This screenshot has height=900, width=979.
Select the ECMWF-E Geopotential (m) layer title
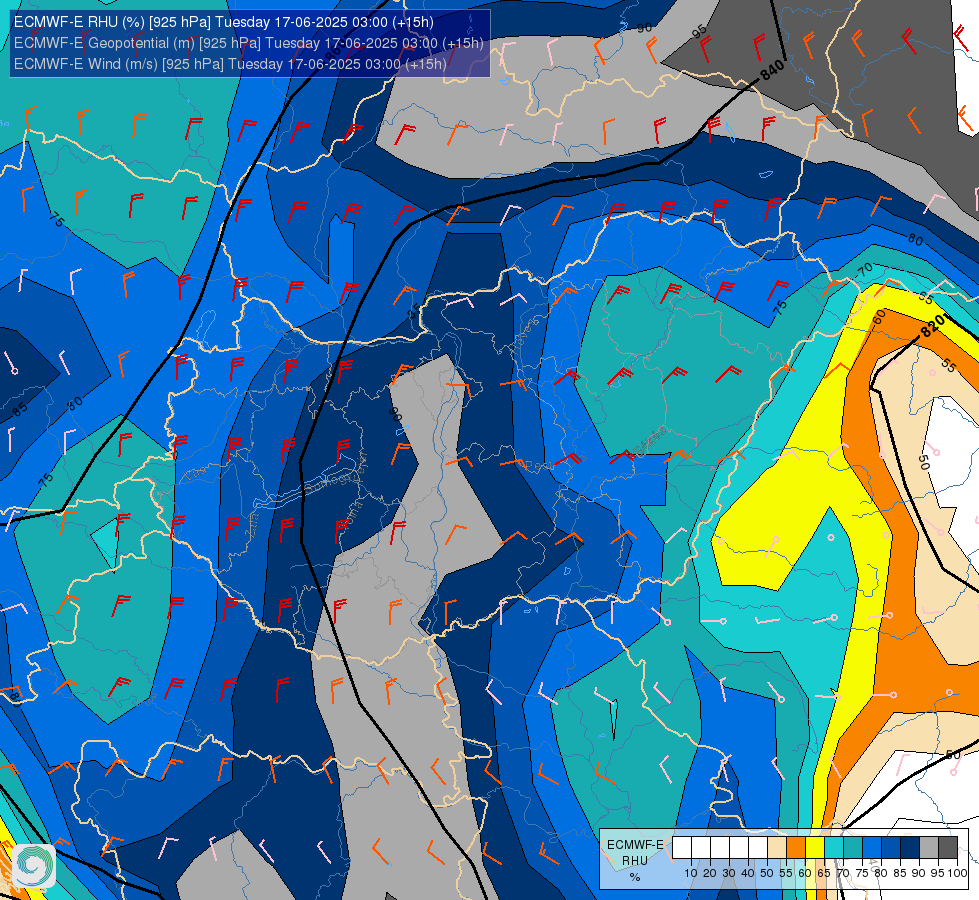(x=248, y=43)
